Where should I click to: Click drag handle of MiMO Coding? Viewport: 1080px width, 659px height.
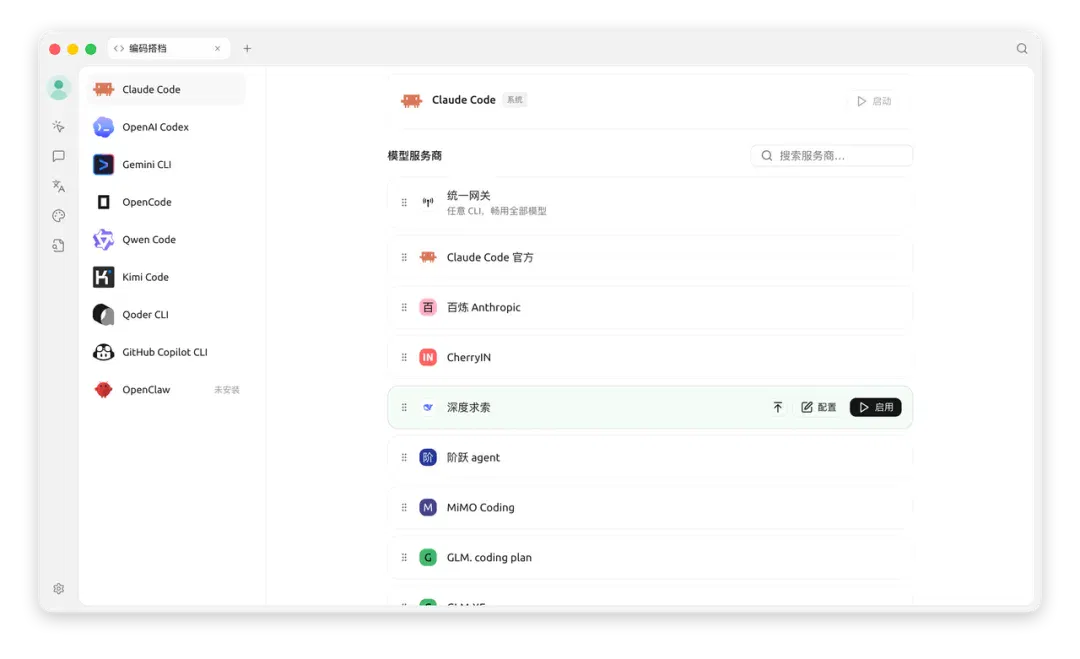[x=404, y=508]
